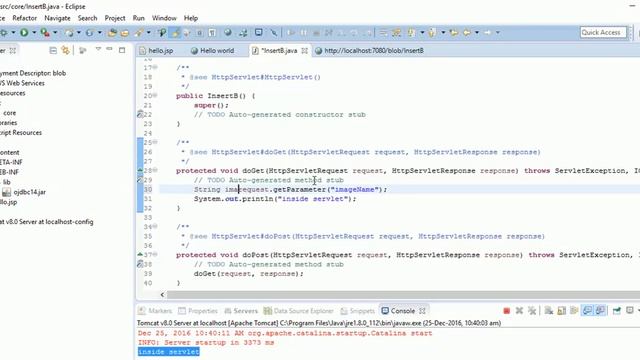Toggle the Mark Occurrences highlighter icon

coord(176,33)
